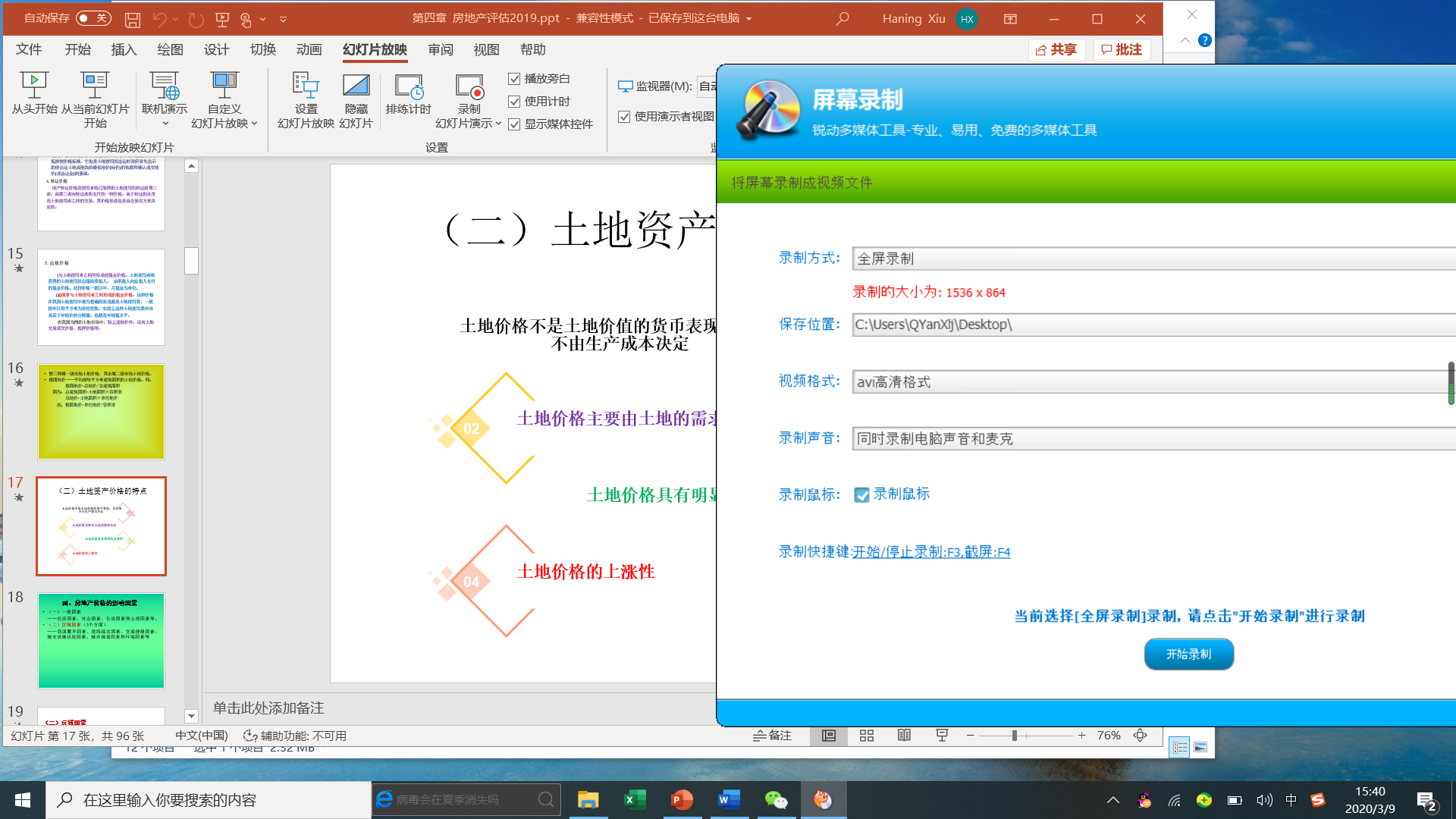Save the presentation using save icon
This screenshot has width=1456, height=819.
pyautogui.click(x=133, y=19)
